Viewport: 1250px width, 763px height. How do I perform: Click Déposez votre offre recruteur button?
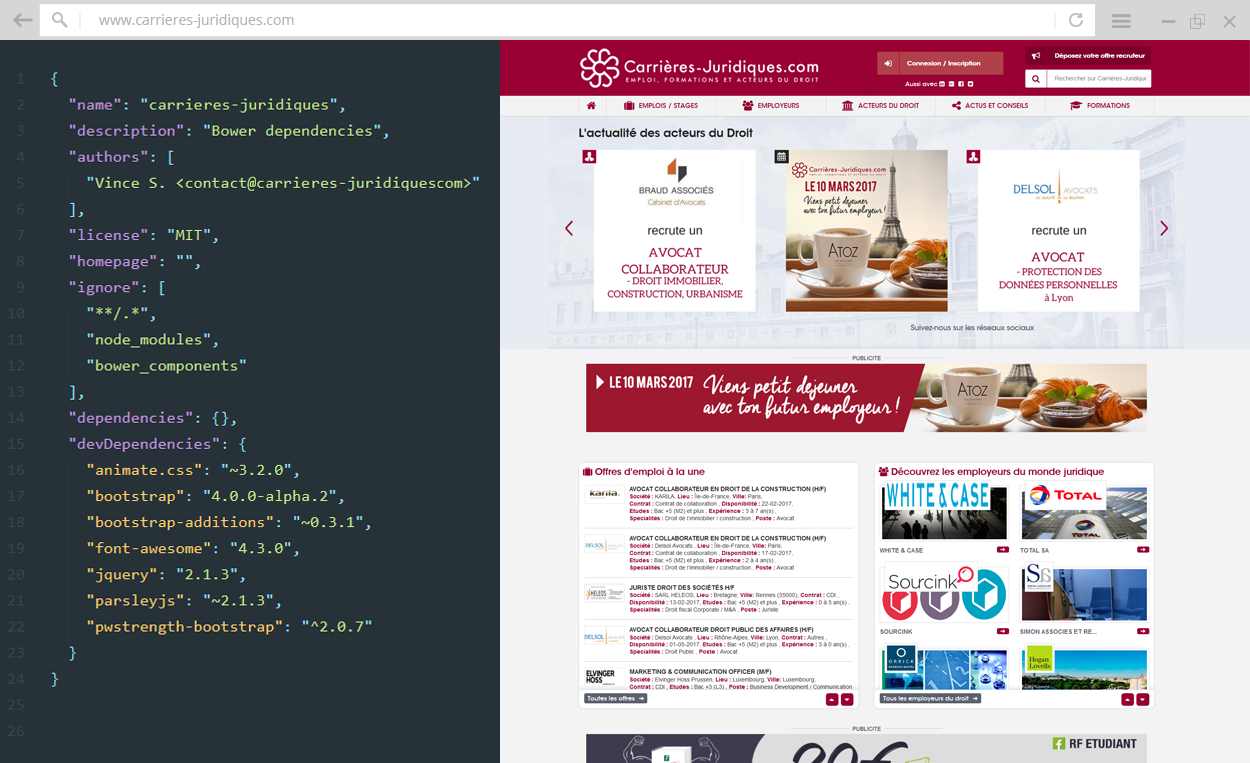click(x=1088, y=56)
